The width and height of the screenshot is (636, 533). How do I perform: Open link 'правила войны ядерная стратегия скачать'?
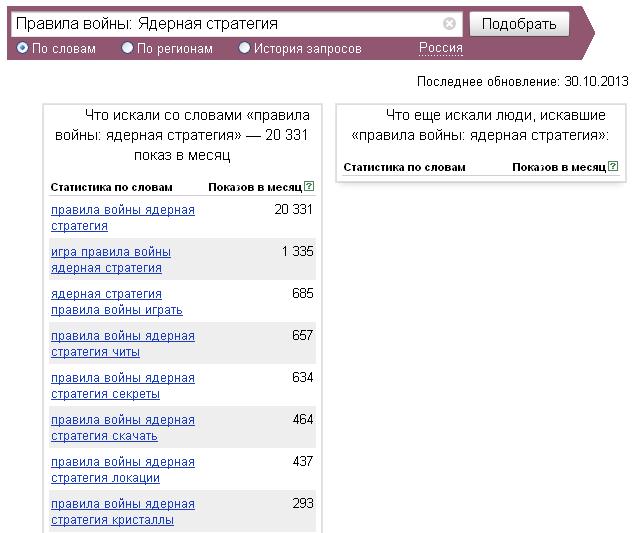click(x=122, y=428)
